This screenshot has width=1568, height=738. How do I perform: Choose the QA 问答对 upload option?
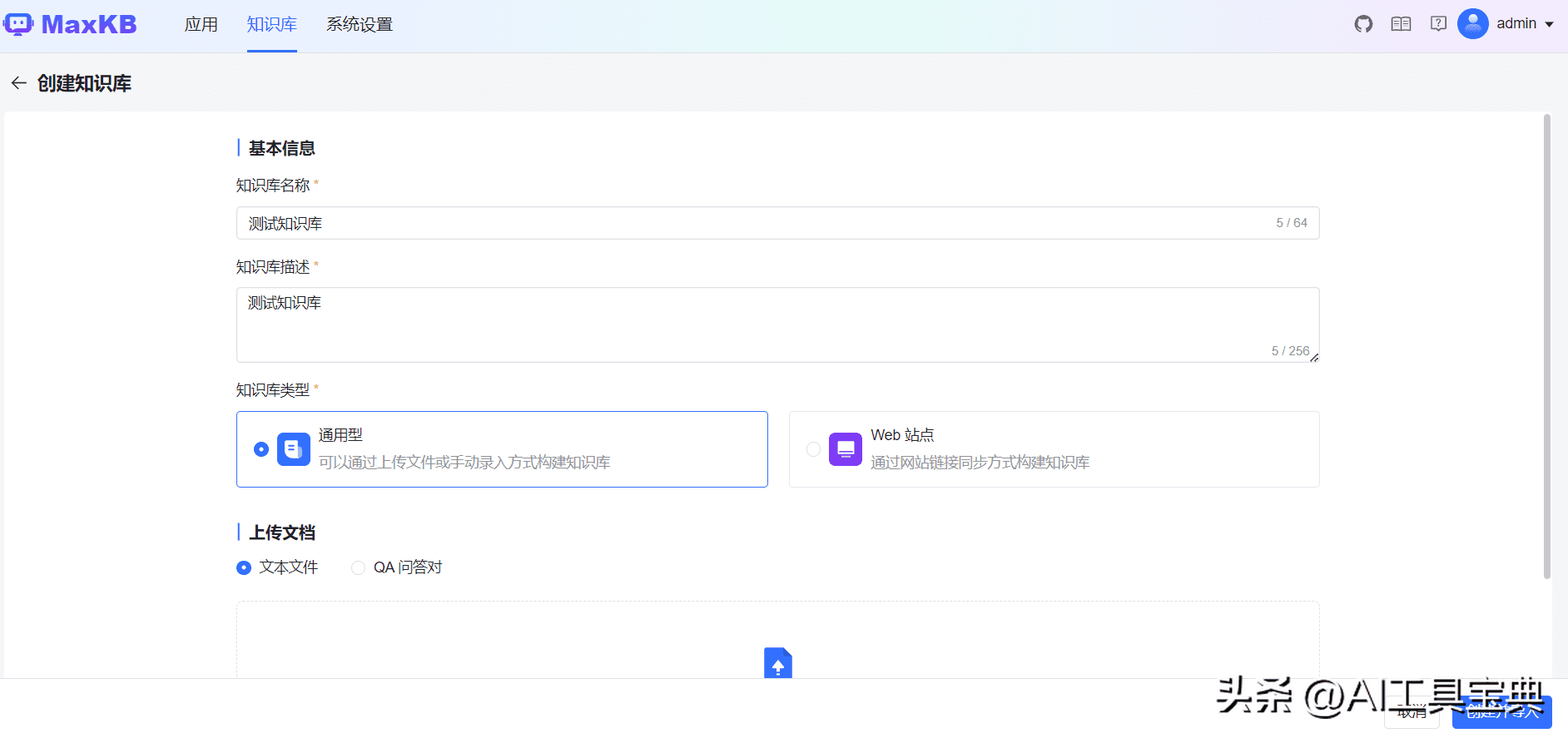(359, 567)
